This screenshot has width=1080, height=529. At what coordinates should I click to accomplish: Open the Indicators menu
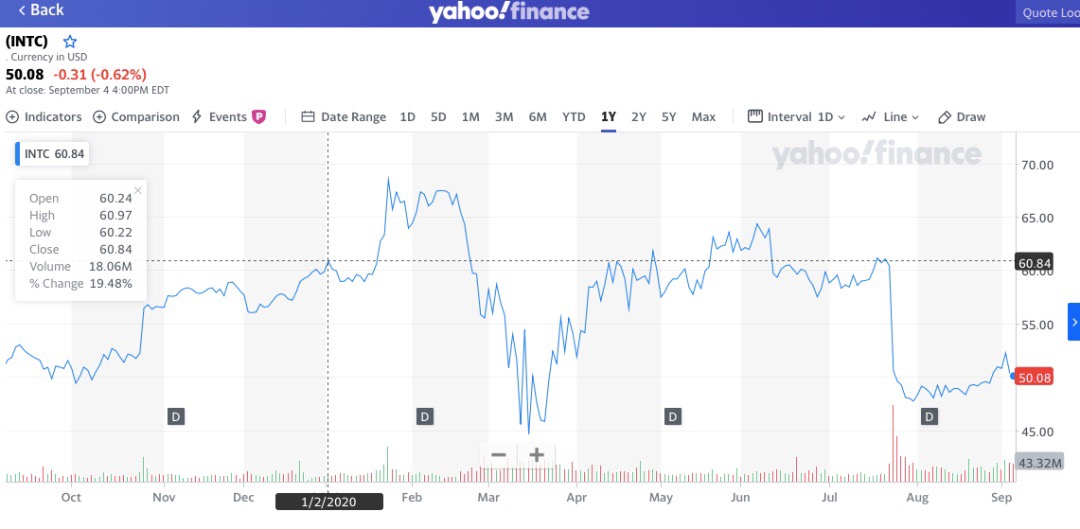44,117
